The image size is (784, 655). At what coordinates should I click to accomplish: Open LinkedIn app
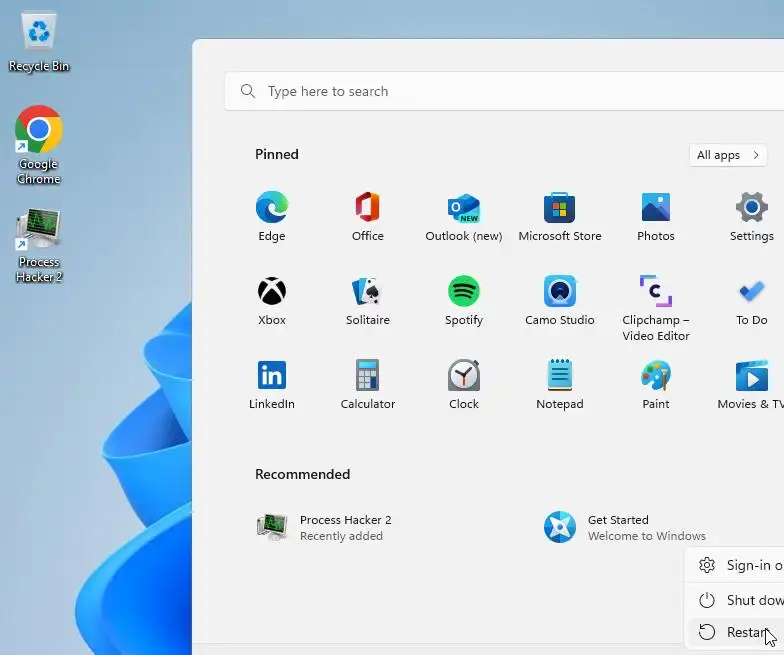(272, 384)
